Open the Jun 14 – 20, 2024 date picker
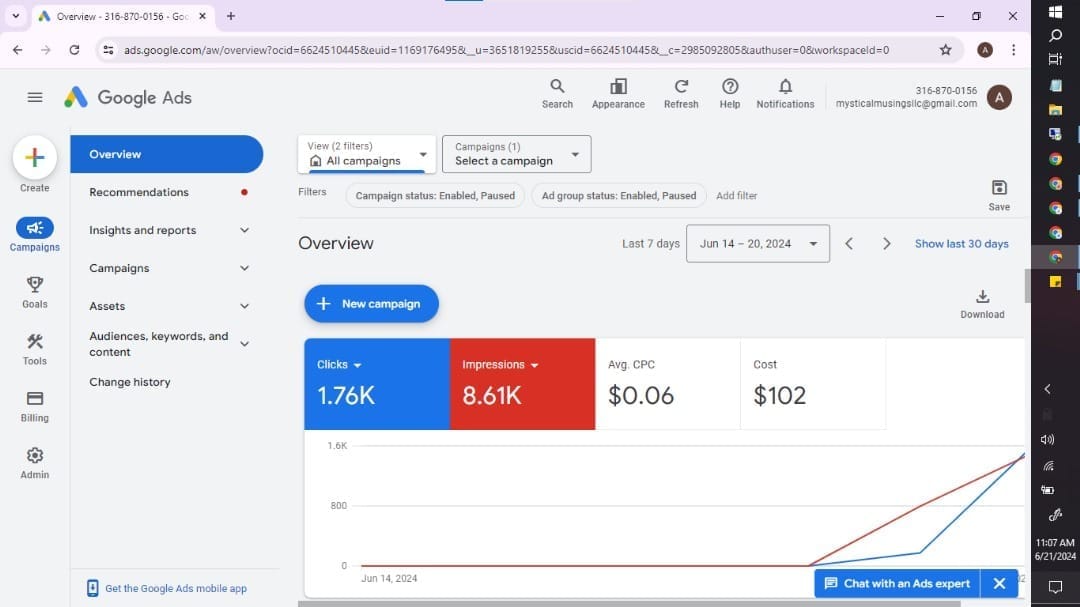 coord(758,243)
